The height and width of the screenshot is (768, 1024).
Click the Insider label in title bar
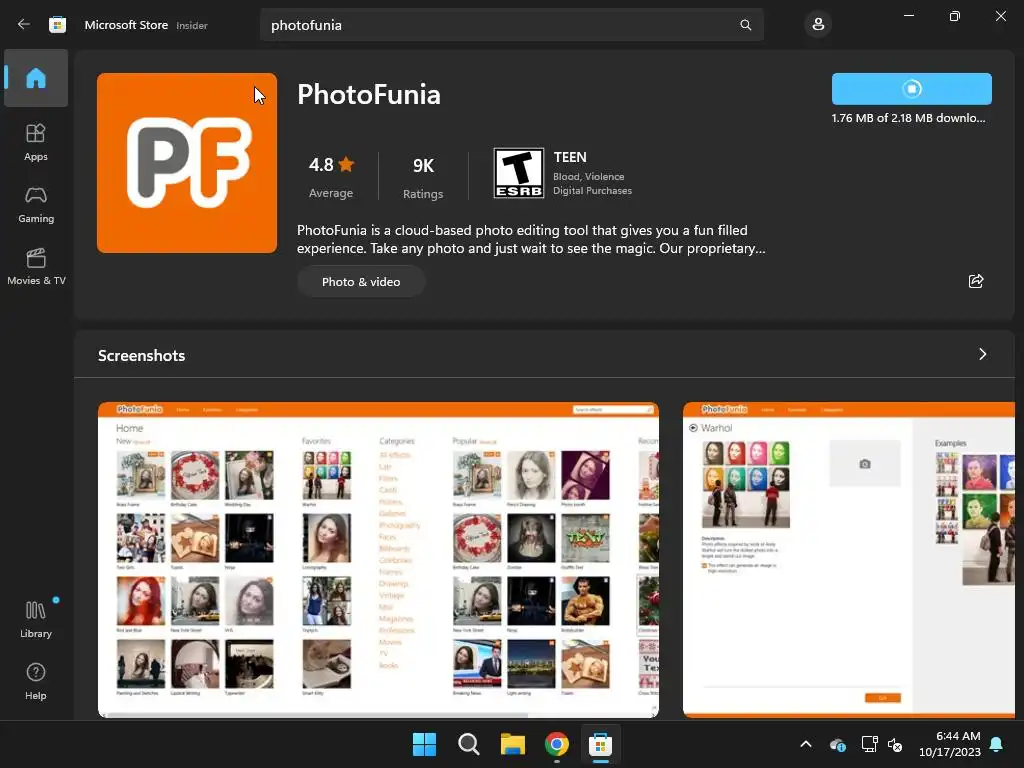click(x=192, y=25)
